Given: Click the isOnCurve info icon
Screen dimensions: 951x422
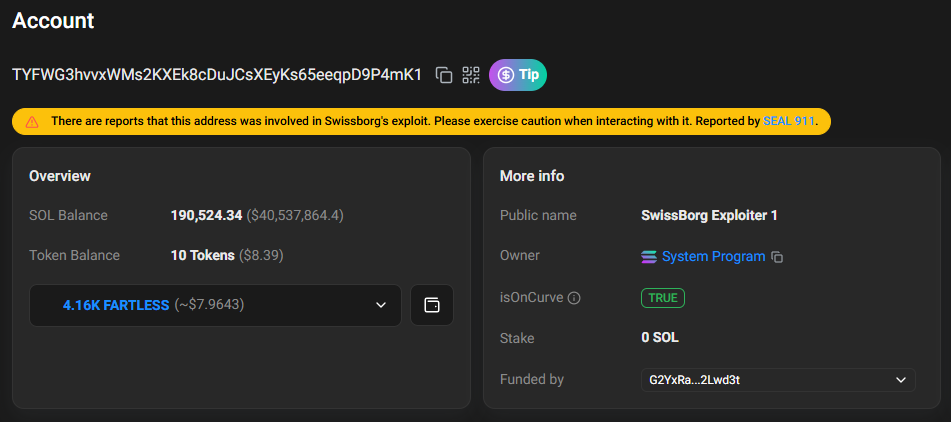Looking at the screenshot, I should click(x=574, y=298).
